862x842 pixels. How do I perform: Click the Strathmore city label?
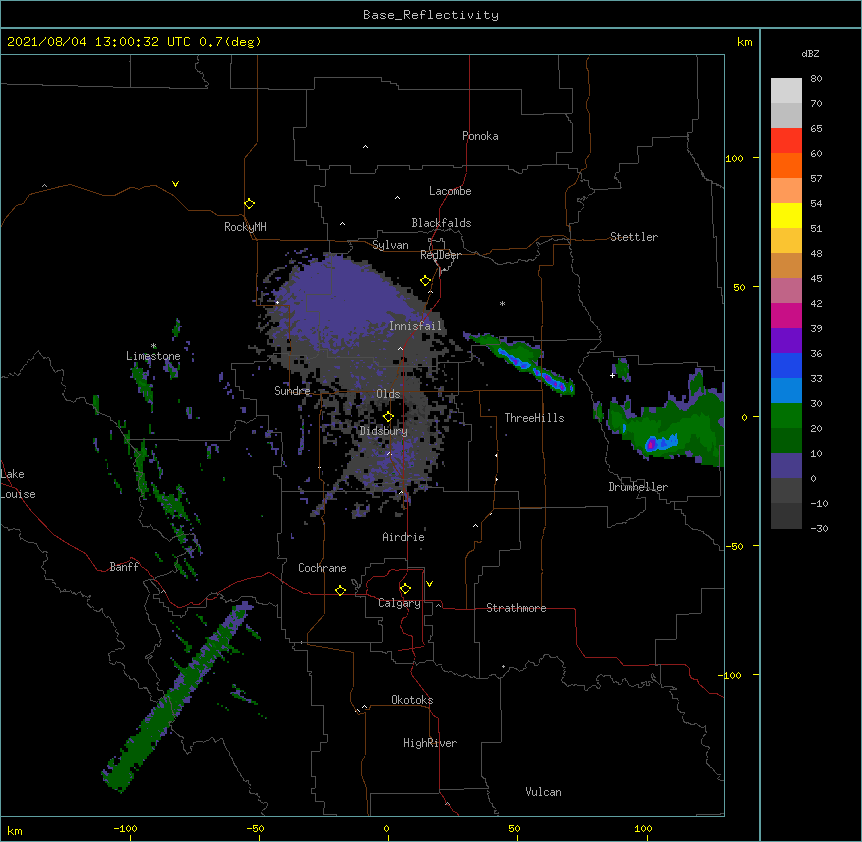pyautogui.click(x=516, y=608)
